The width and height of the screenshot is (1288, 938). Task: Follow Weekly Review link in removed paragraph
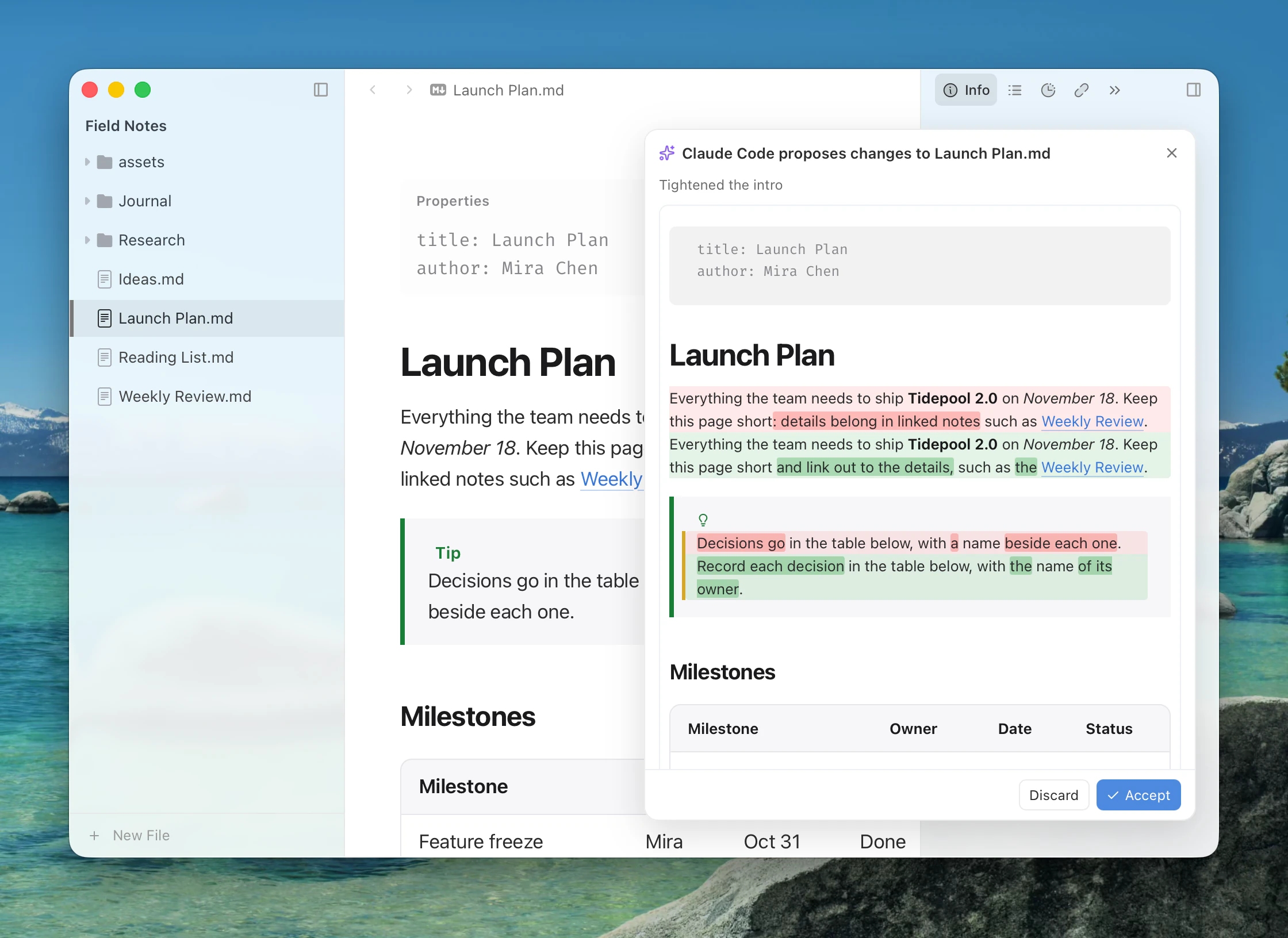coord(1092,421)
